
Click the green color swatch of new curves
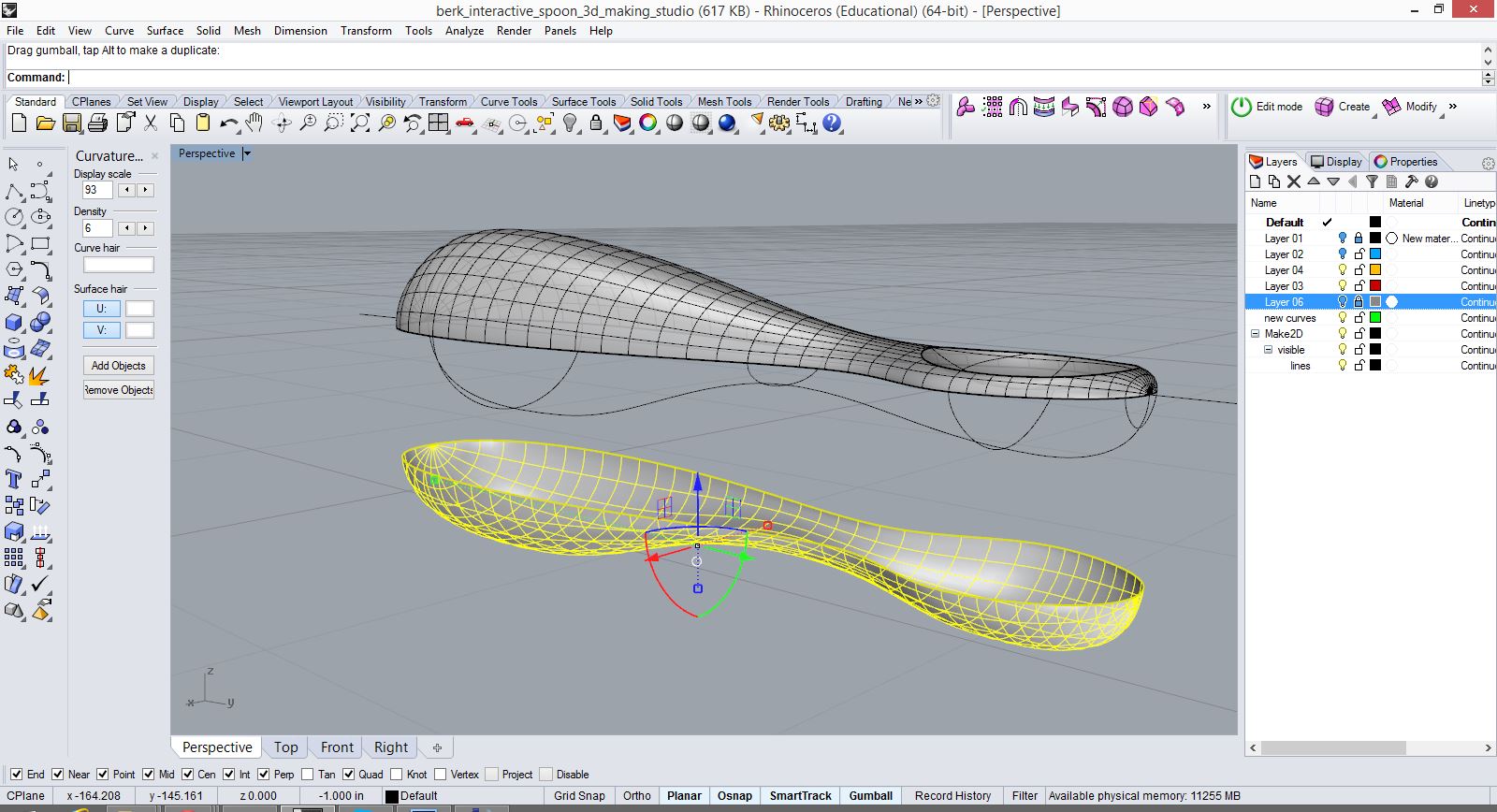[1375, 318]
